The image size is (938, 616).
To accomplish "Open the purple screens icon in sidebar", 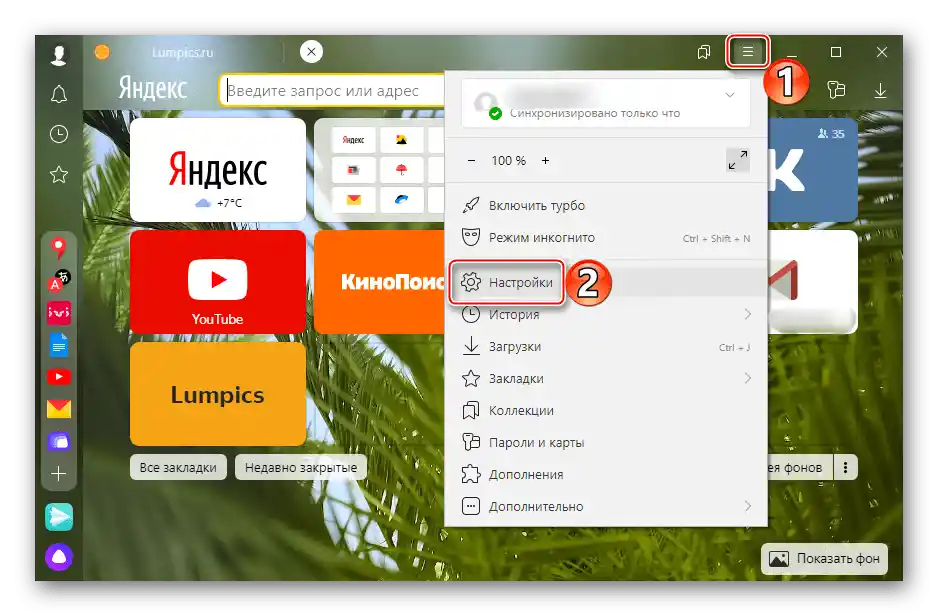I will [x=59, y=441].
